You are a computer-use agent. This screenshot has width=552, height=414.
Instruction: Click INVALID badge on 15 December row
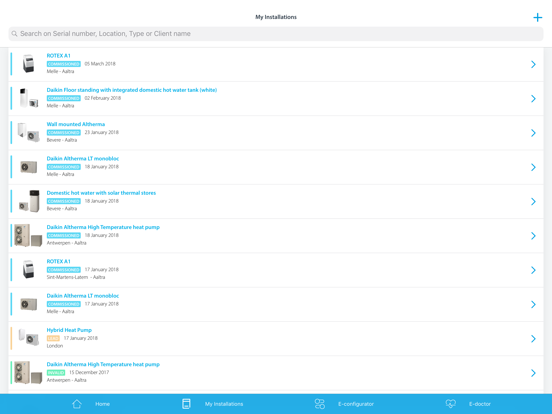pos(56,372)
